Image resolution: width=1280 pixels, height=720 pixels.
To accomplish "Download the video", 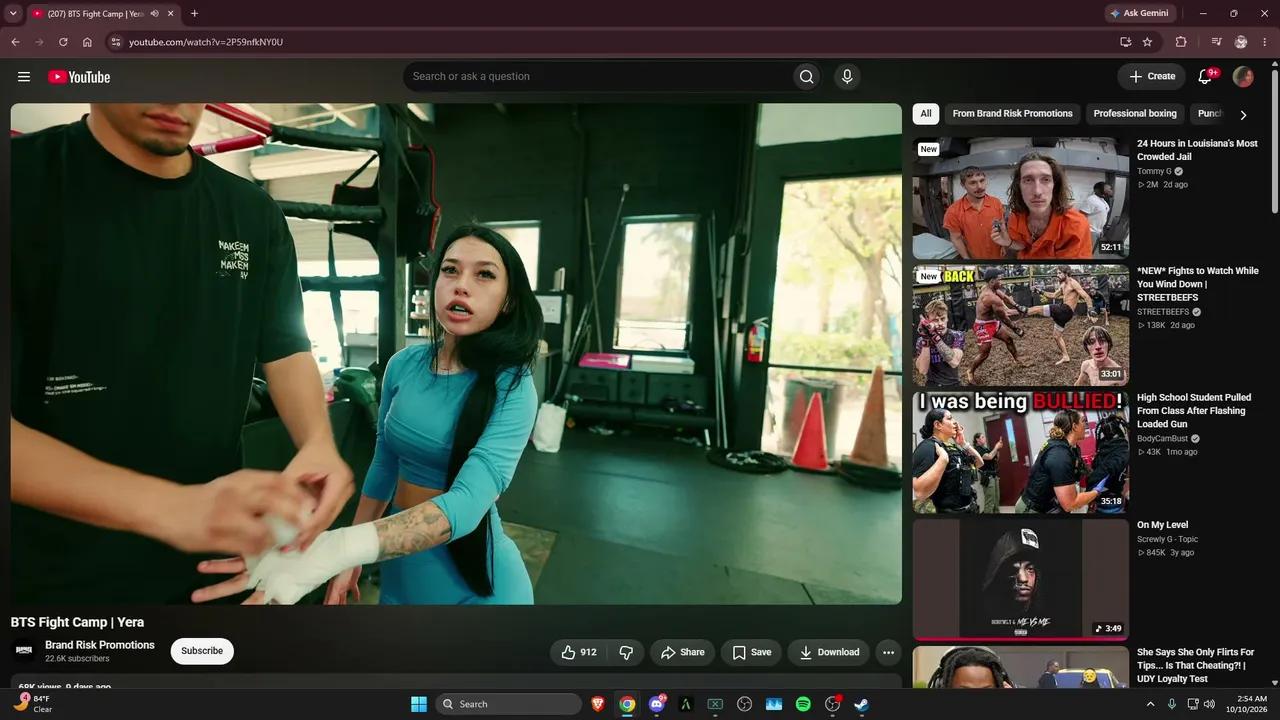I will click(829, 652).
